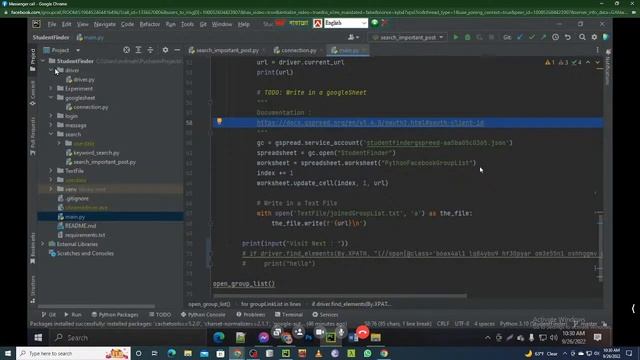Open Project panel options gear
640x360 pixels.
coord(165,50)
